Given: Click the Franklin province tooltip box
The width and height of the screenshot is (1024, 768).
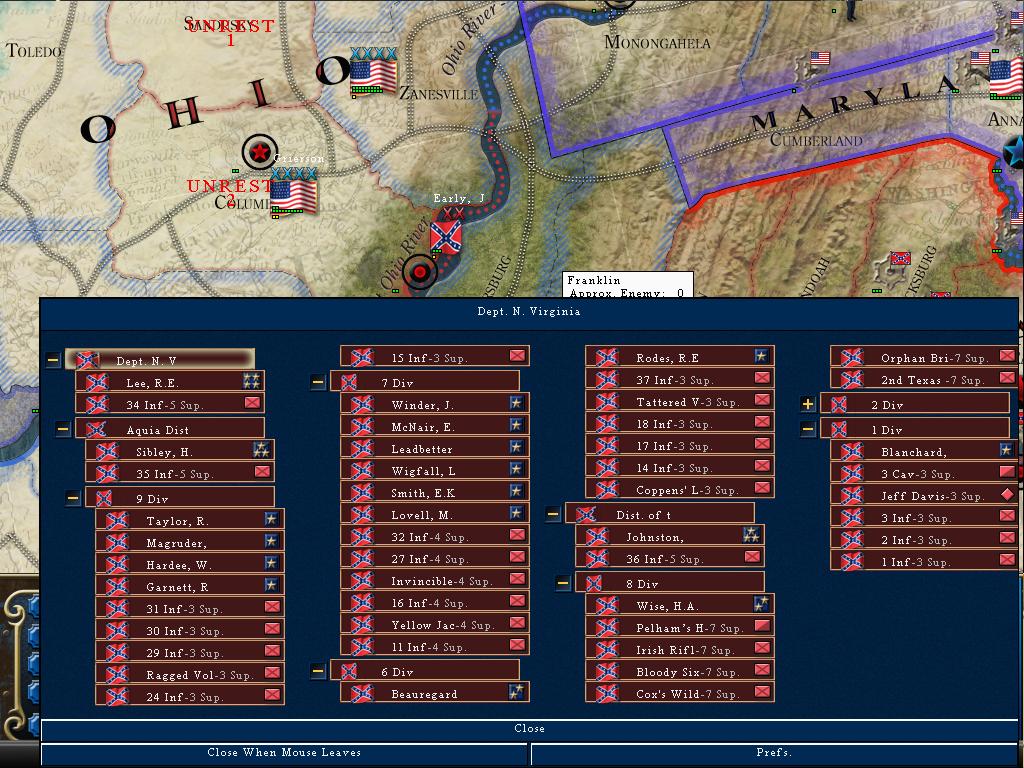Looking at the screenshot, I should 628,285.
